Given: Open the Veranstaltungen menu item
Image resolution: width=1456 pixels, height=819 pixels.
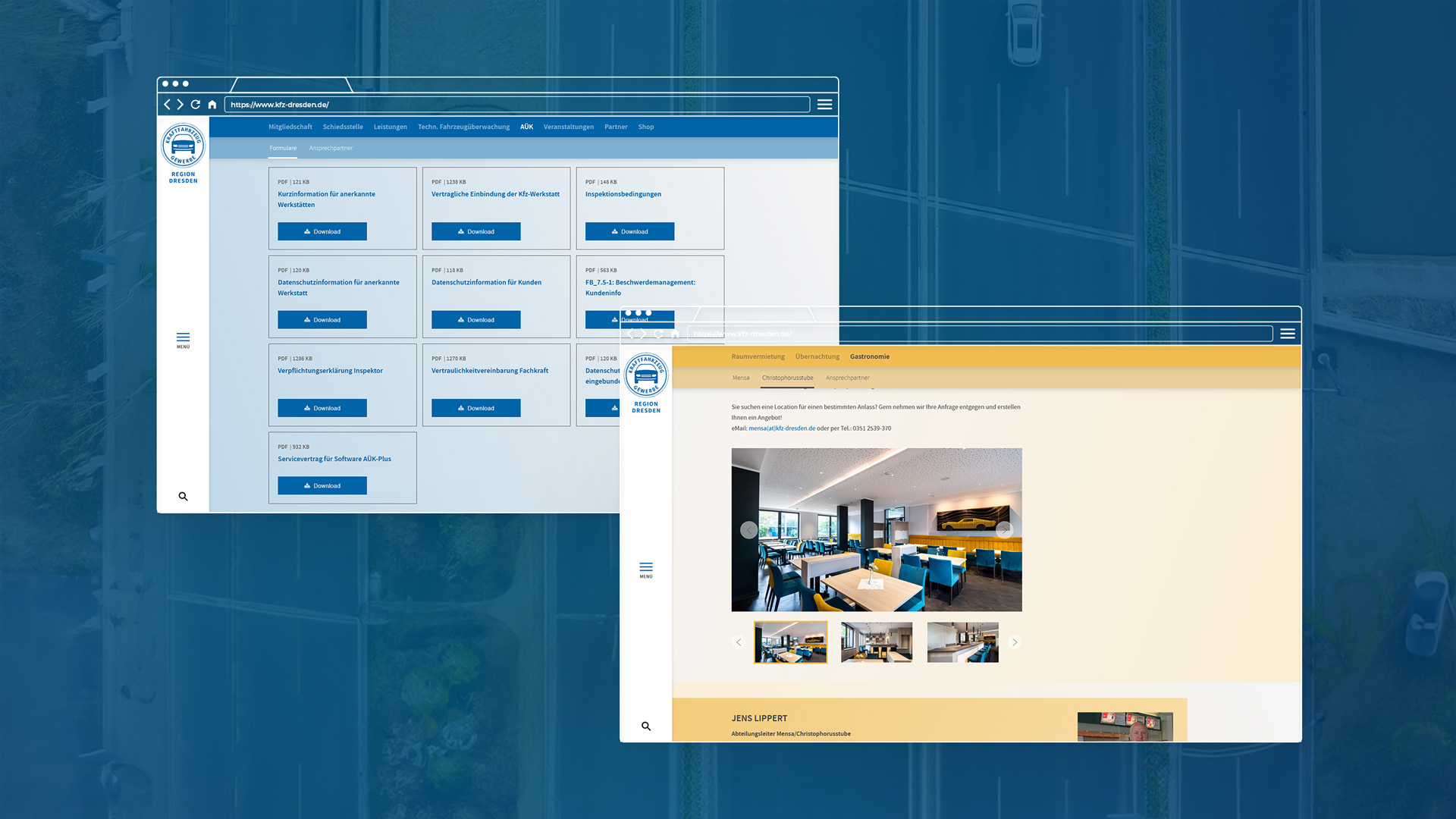Looking at the screenshot, I should coord(568,127).
